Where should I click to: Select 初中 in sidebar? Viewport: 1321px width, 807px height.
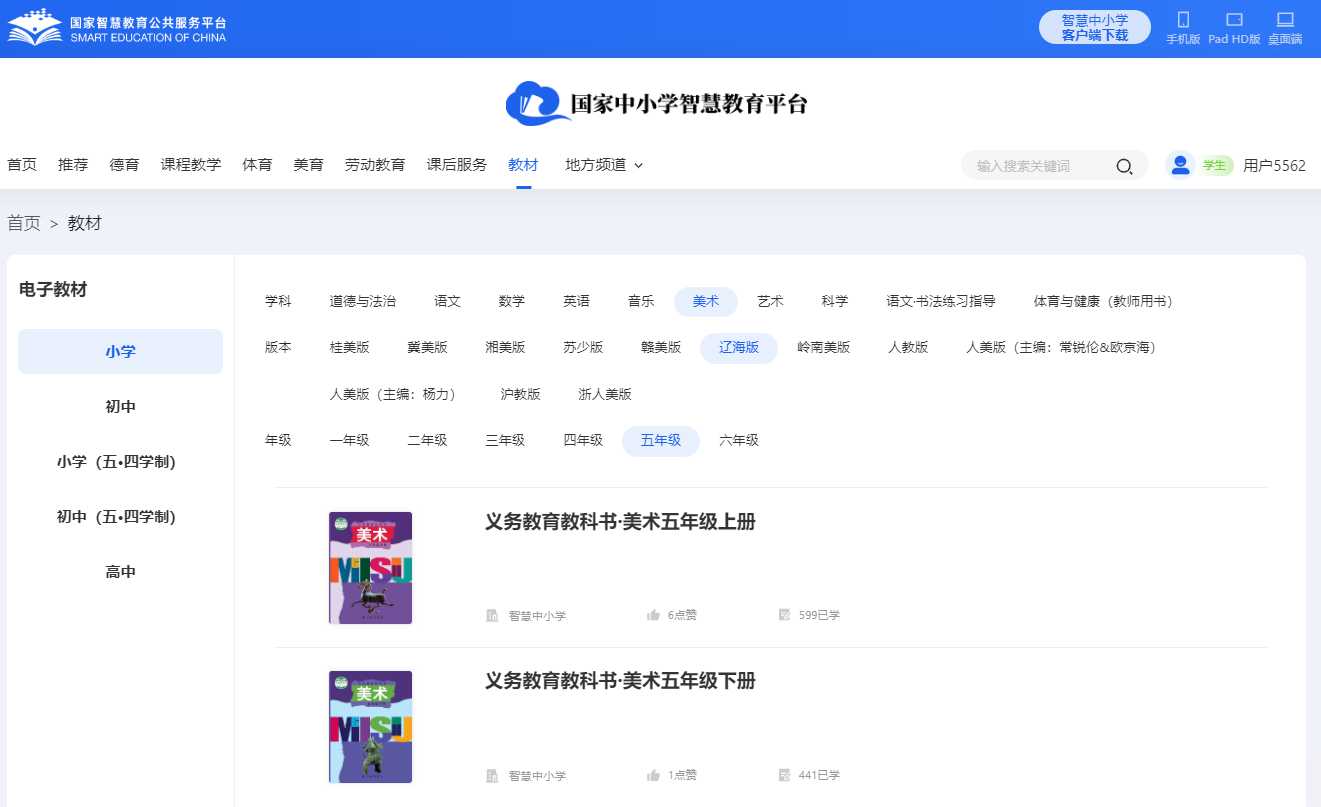[x=120, y=407]
